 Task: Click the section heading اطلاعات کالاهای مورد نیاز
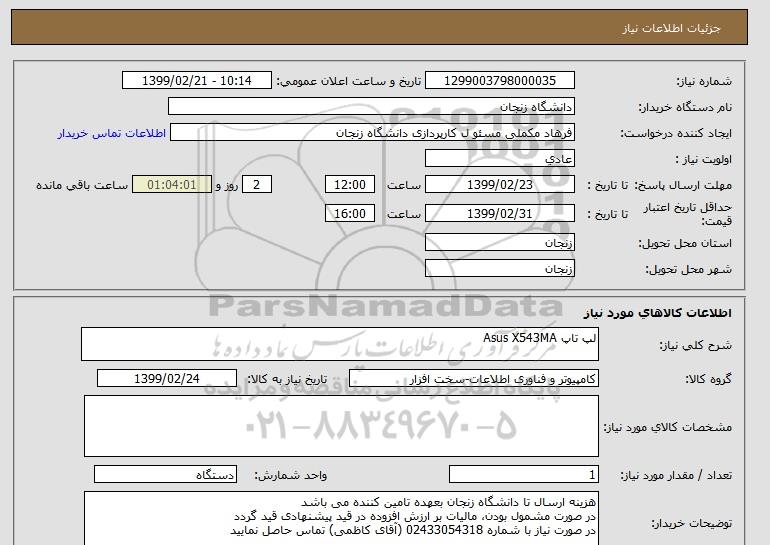point(657,313)
